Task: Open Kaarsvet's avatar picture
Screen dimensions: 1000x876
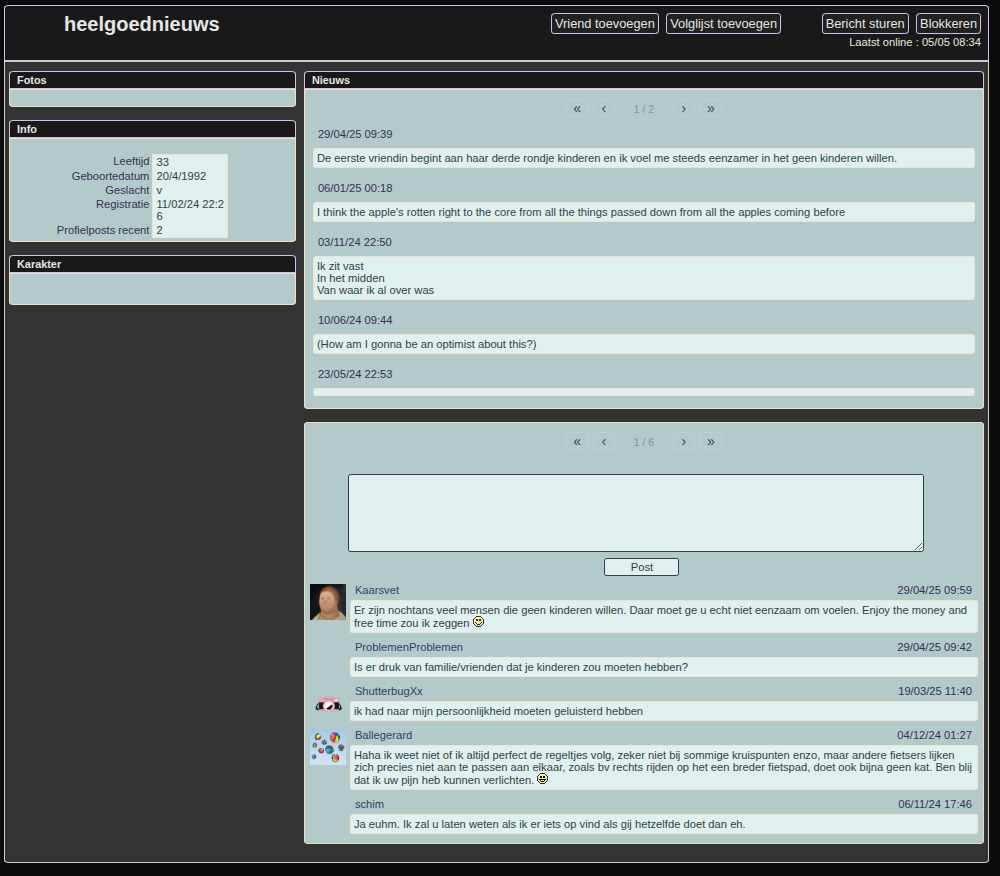Action: [328, 602]
